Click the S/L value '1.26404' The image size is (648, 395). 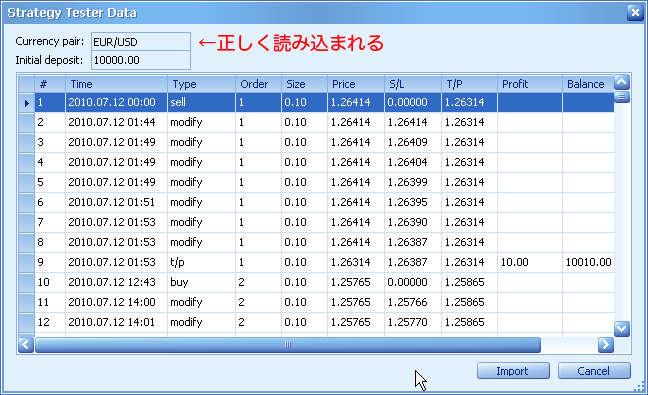tap(413, 162)
